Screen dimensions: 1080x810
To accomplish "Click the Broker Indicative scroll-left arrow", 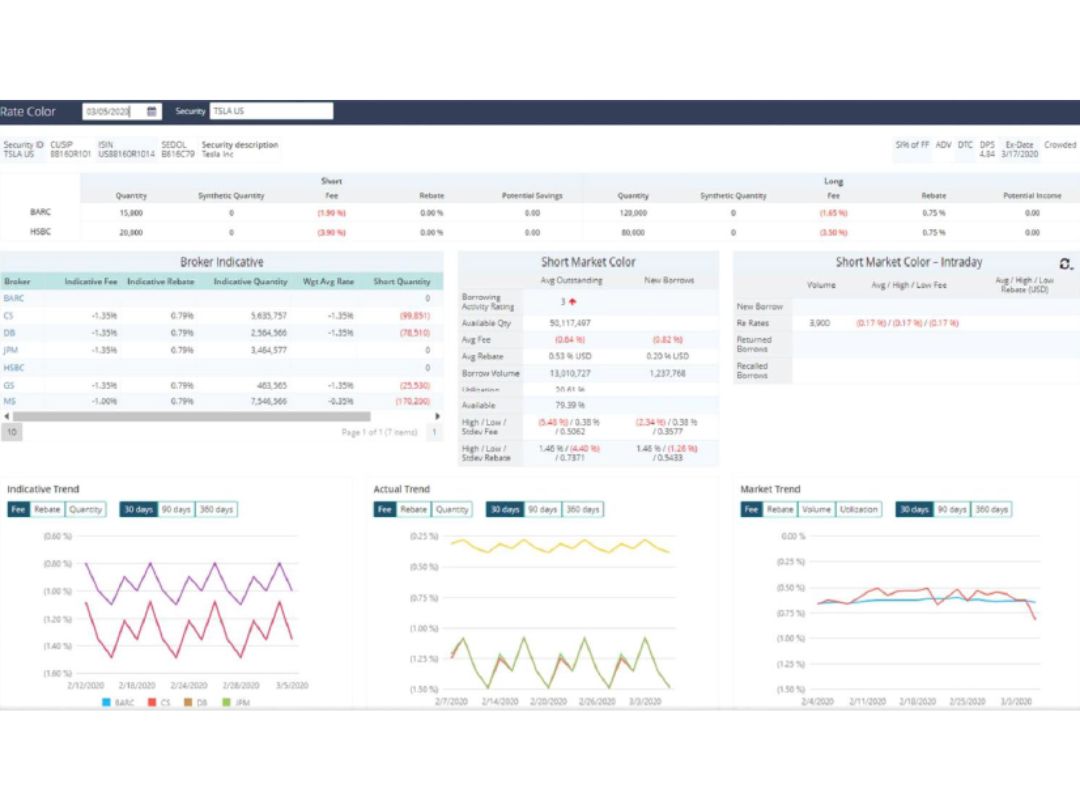I will (7, 416).
